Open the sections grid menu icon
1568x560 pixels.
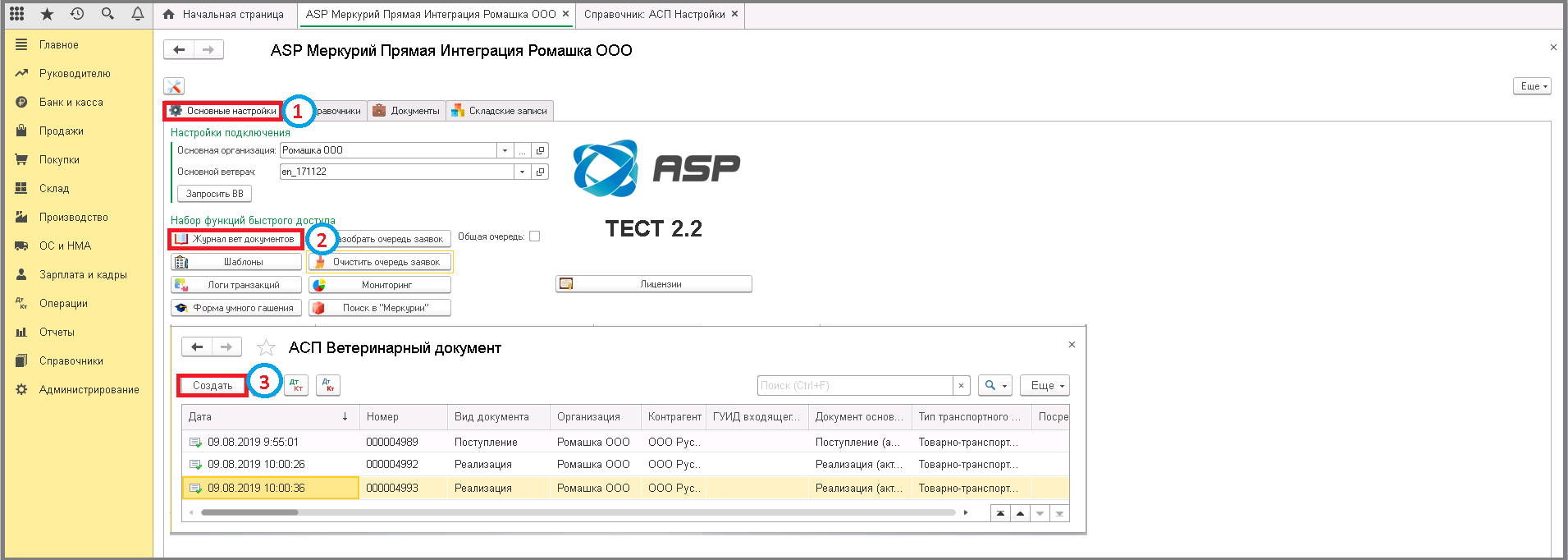click(17, 14)
